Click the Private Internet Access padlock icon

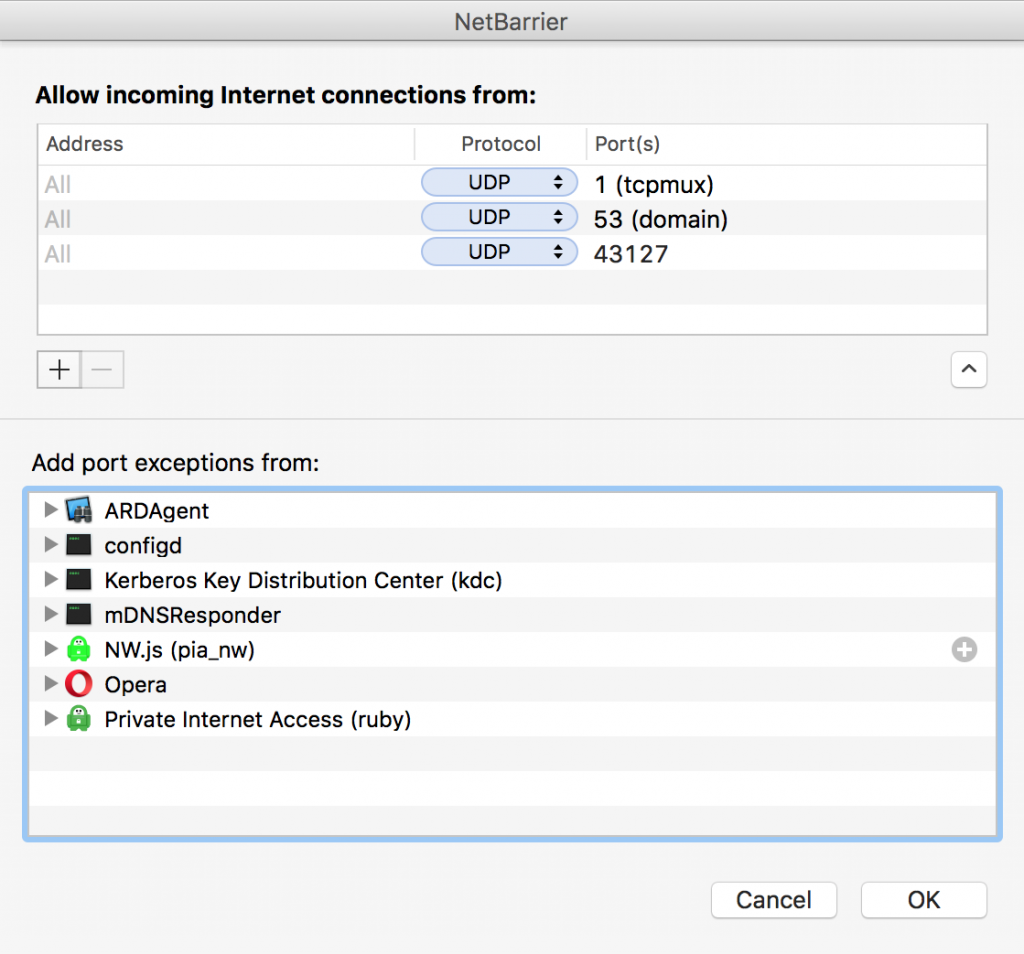[x=78, y=718]
